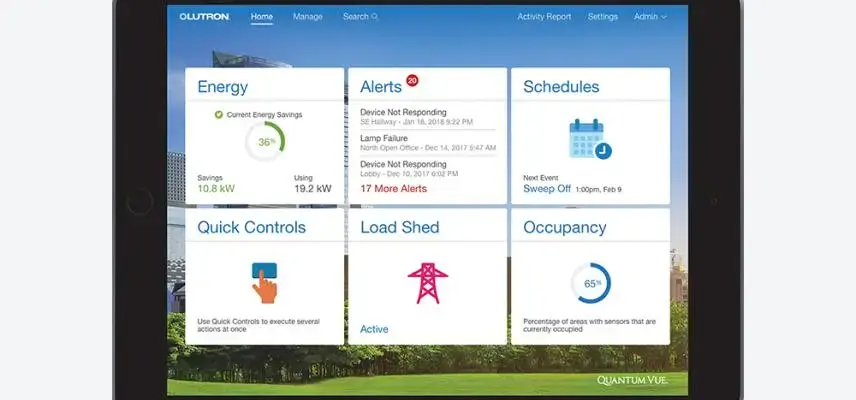The image size is (856, 400).
Task: Switch to the Home tab
Action: tap(262, 17)
